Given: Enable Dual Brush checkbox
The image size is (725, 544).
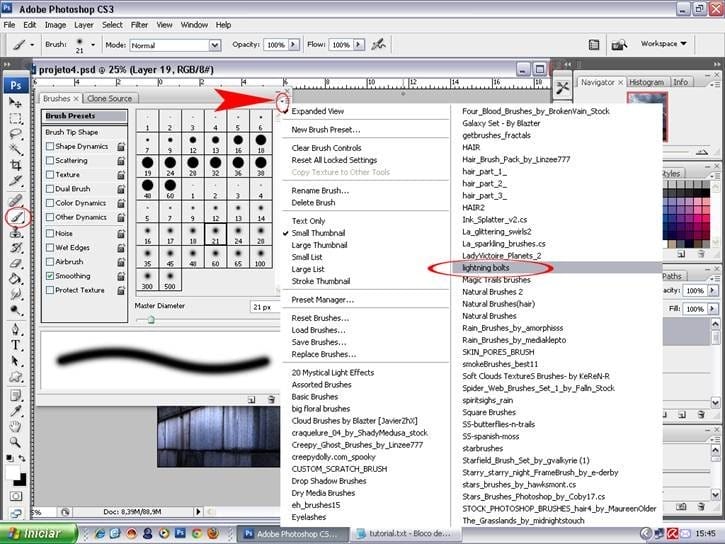Looking at the screenshot, I should 50,189.
